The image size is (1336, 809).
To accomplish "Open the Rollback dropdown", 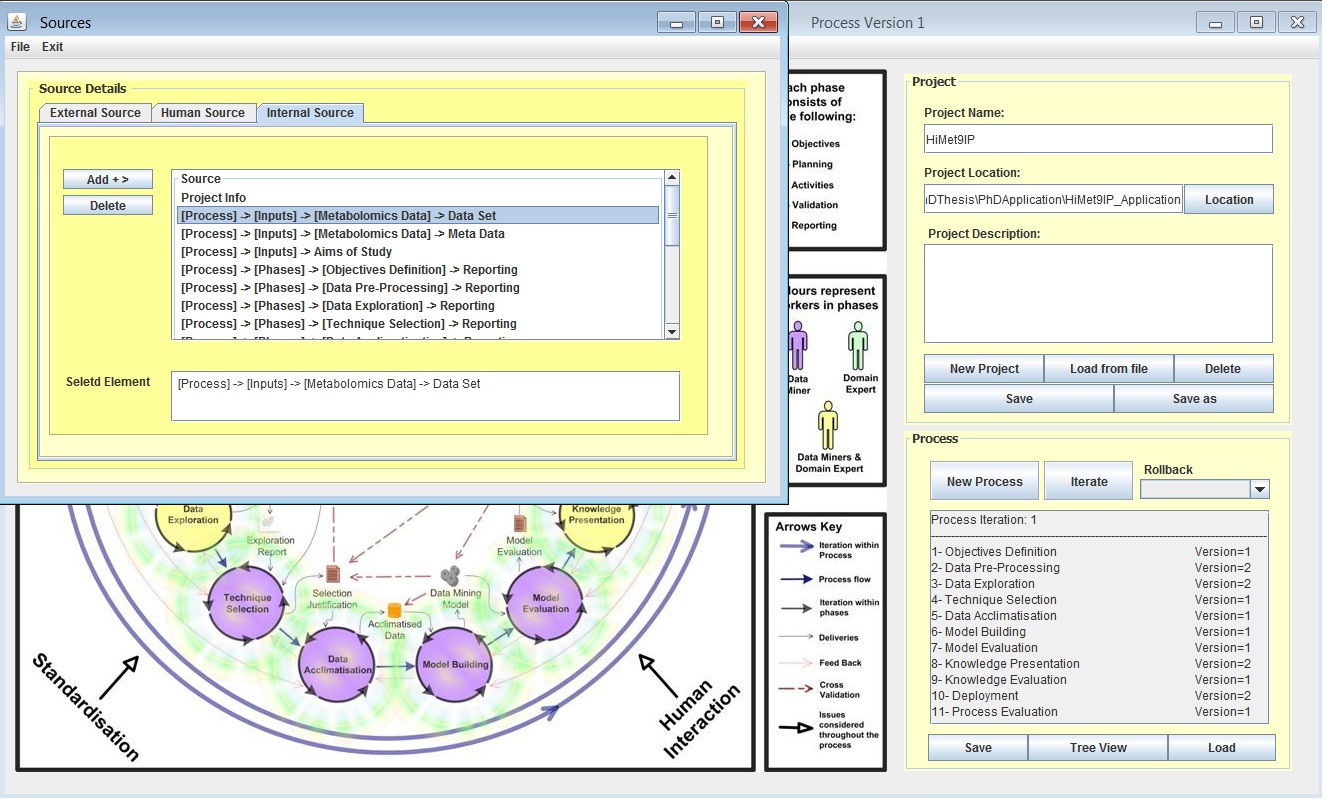I will (1259, 489).
